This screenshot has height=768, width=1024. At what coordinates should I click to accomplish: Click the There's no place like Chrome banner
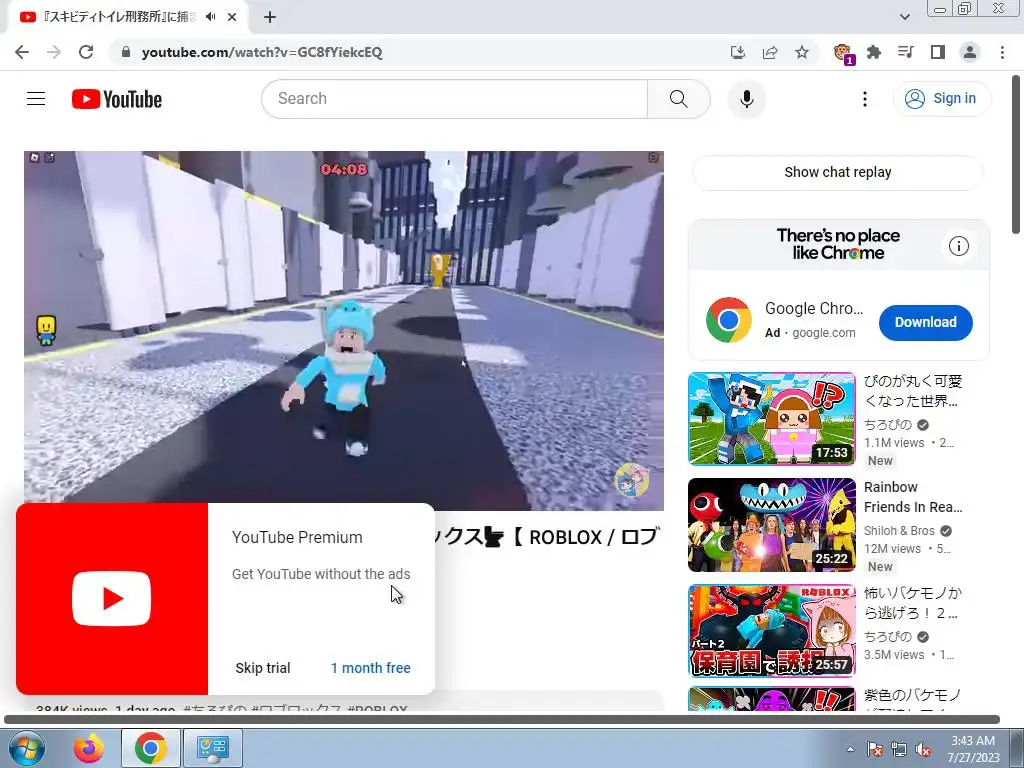838,244
